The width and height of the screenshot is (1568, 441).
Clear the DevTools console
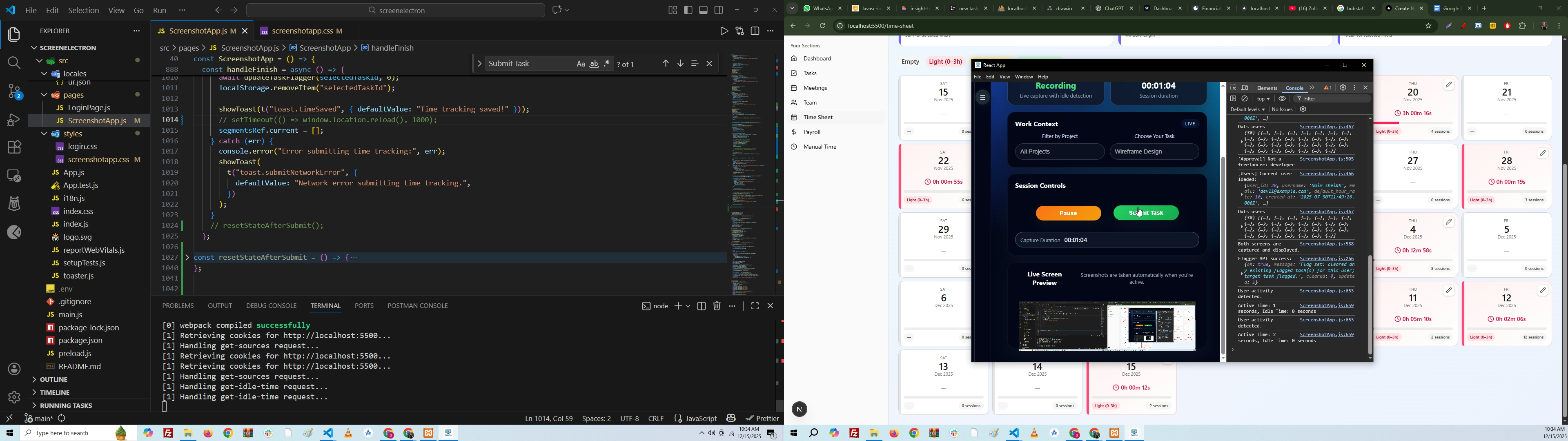pos(1245,99)
